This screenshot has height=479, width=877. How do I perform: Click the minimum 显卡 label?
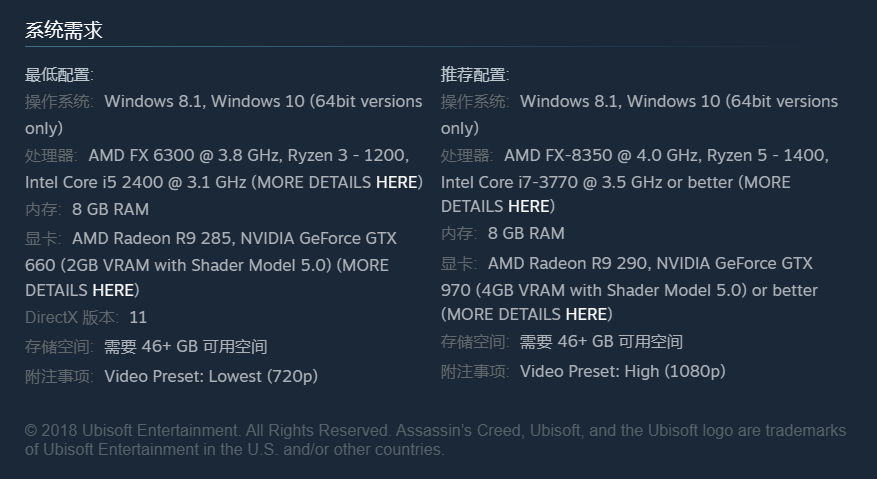pyautogui.click(x=43, y=238)
